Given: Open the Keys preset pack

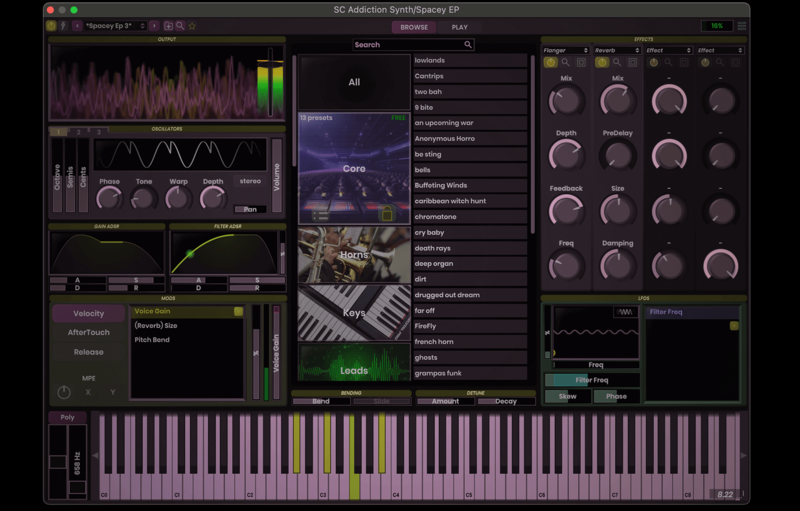Looking at the screenshot, I should [x=354, y=313].
